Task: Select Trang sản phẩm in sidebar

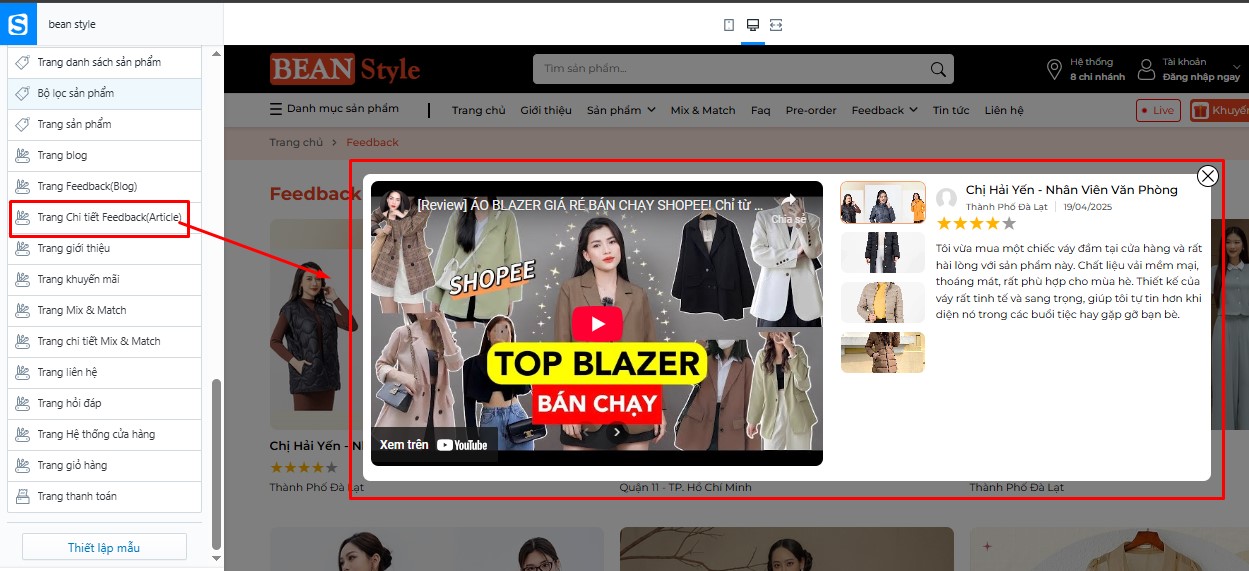Action: (105, 124)
